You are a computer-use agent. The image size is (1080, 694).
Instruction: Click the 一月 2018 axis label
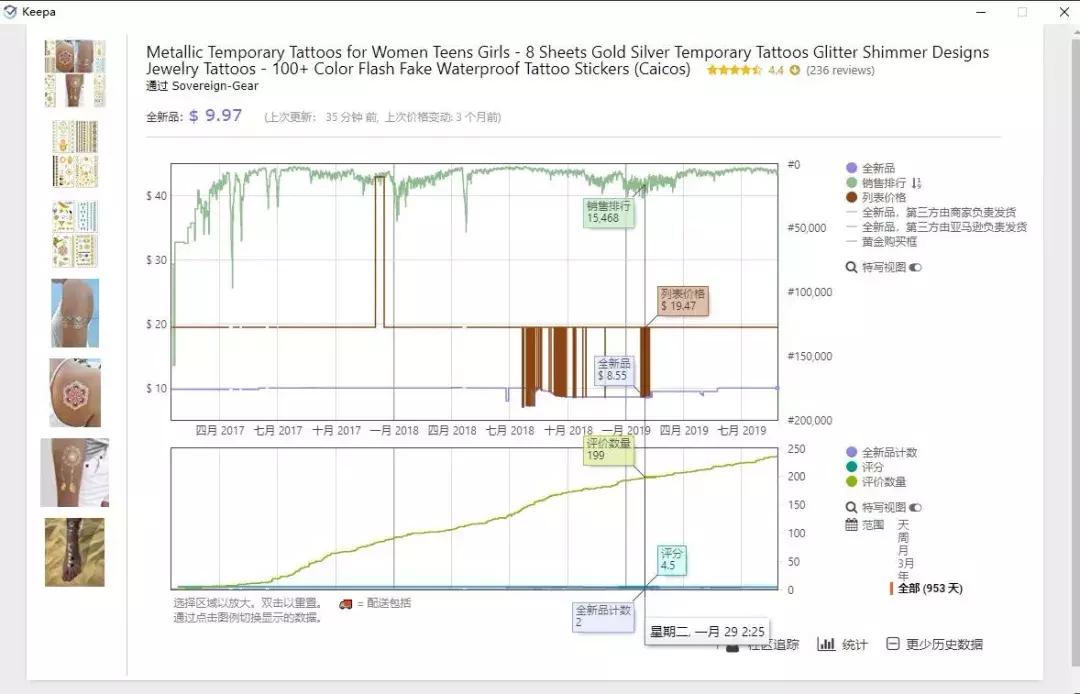tap(394, 431)
